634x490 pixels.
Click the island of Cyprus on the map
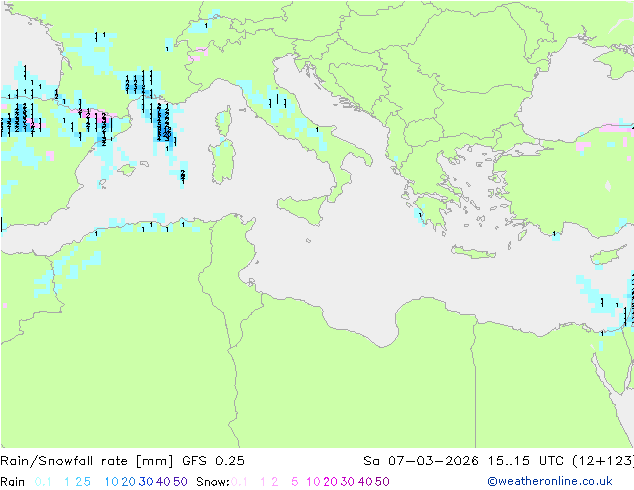[x=605, y=256]
